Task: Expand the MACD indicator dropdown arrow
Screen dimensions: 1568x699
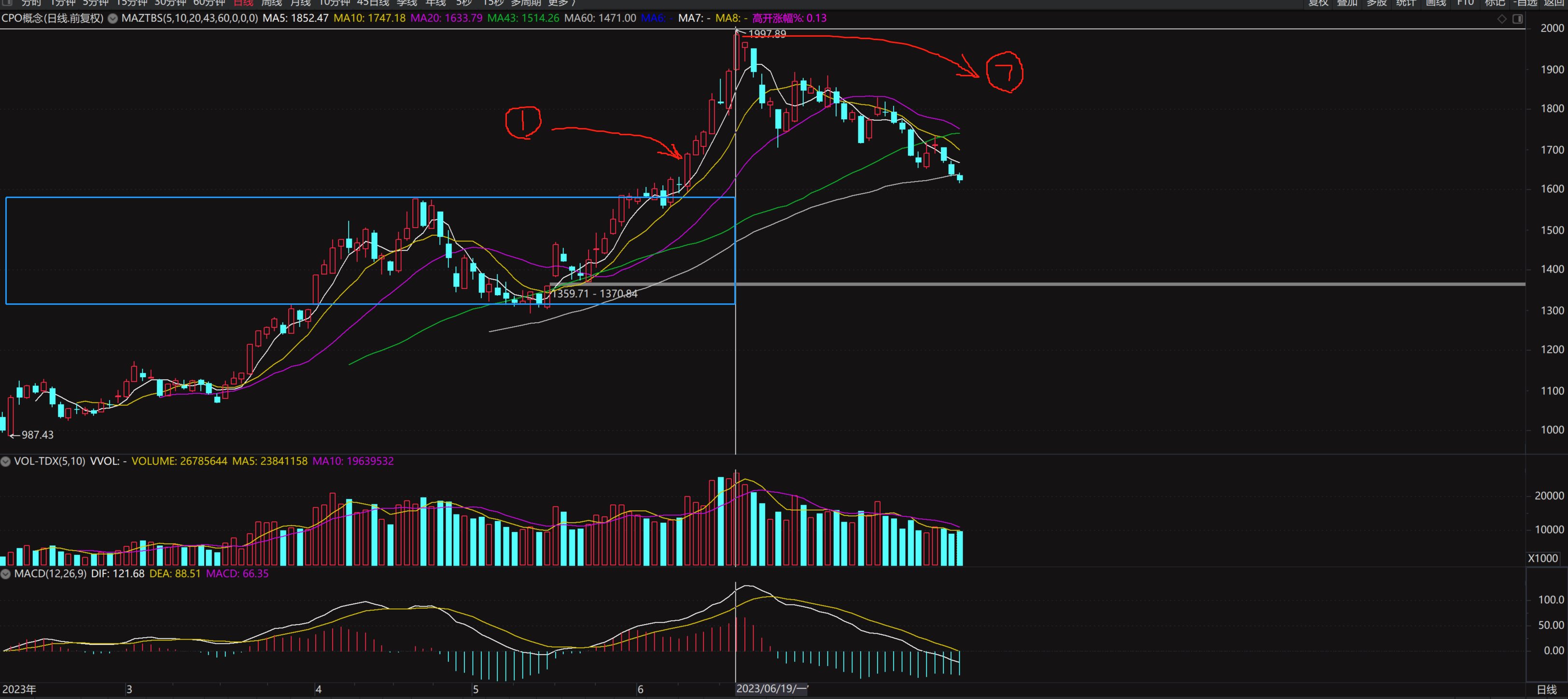Action: [5, 573]
